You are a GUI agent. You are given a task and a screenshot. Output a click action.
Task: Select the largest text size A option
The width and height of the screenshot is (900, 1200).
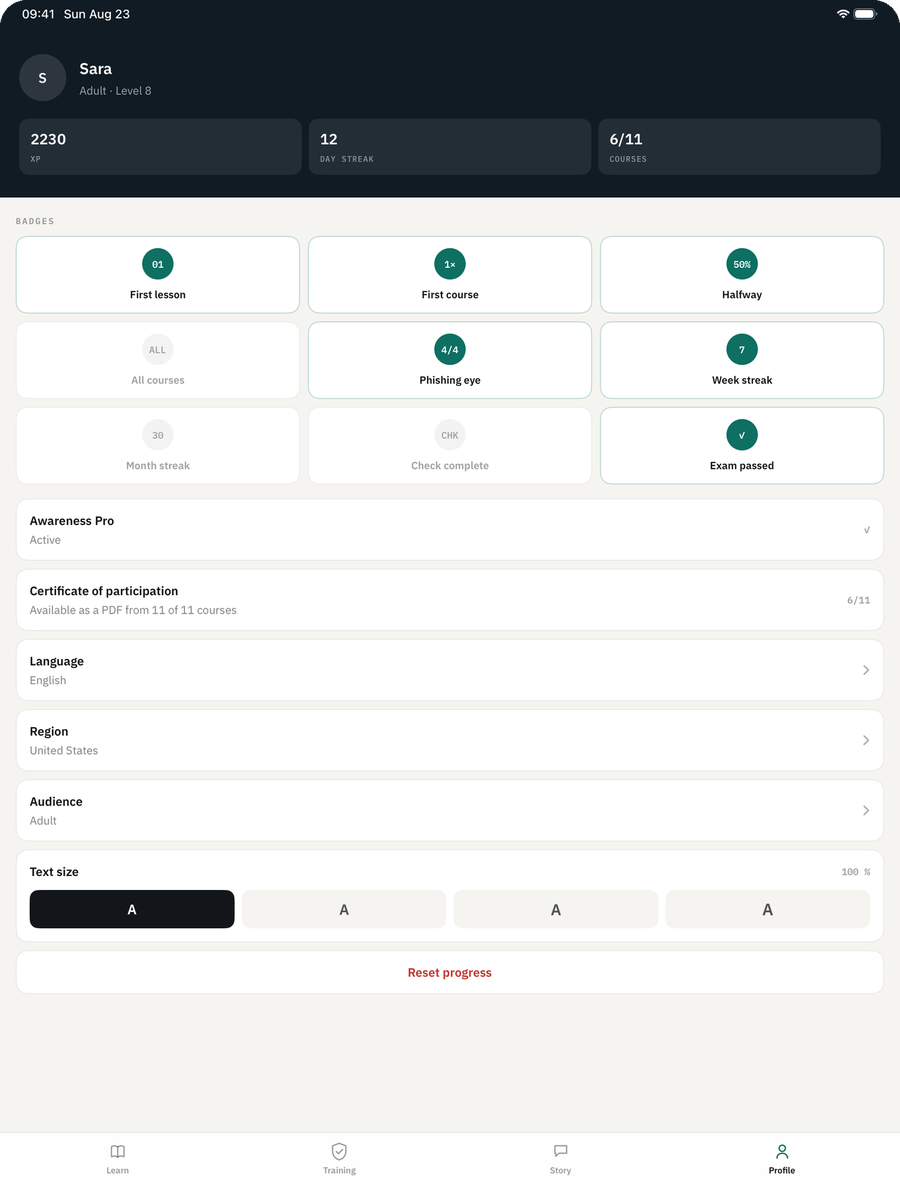click(768, 909)
